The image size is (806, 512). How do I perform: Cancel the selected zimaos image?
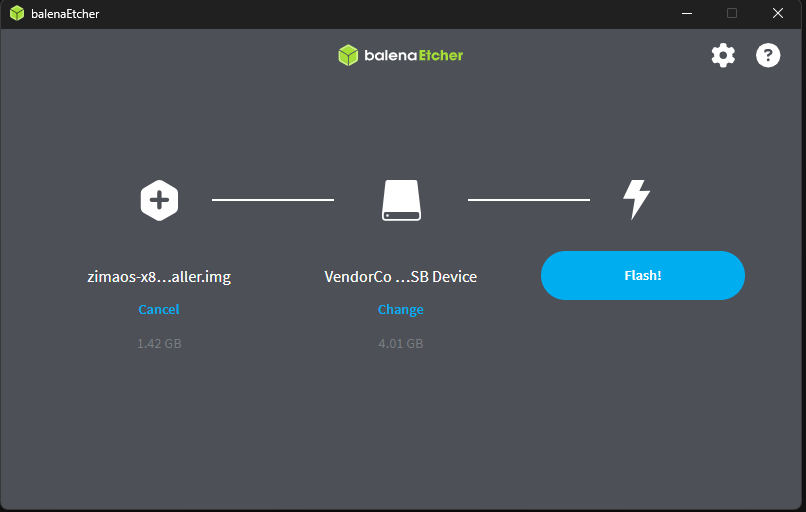pyautogui.click(x=159, y=310)
